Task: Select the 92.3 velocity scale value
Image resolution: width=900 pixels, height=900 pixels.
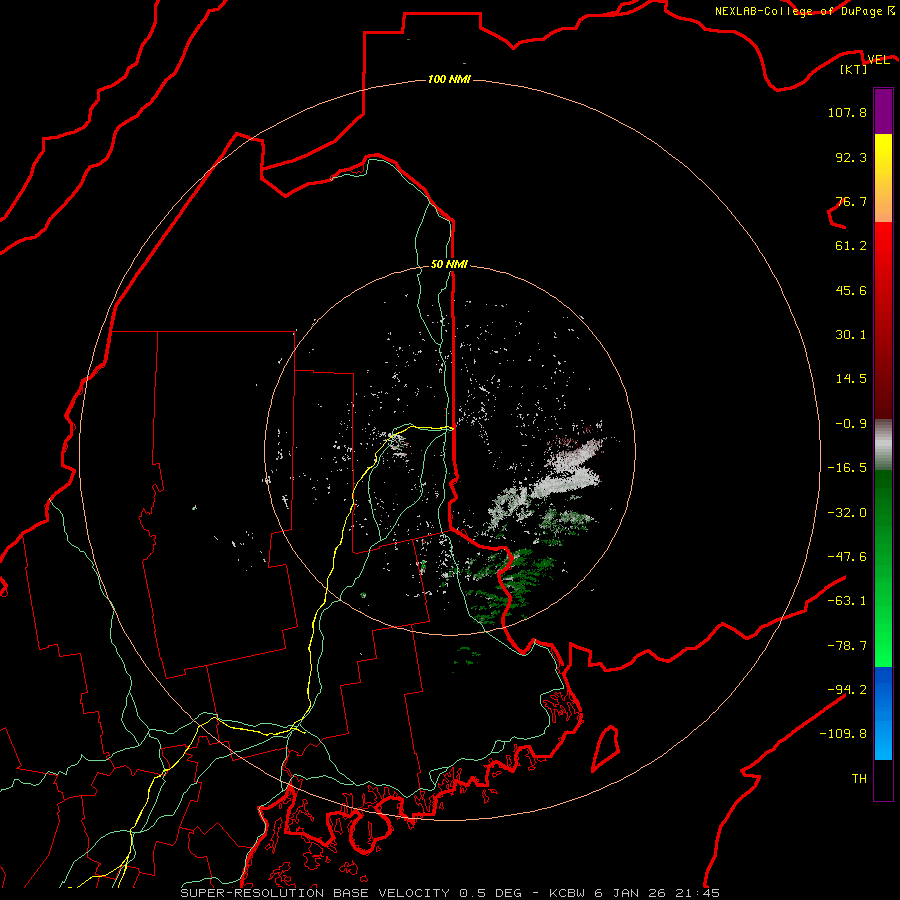Action: (x=851, y=157)
